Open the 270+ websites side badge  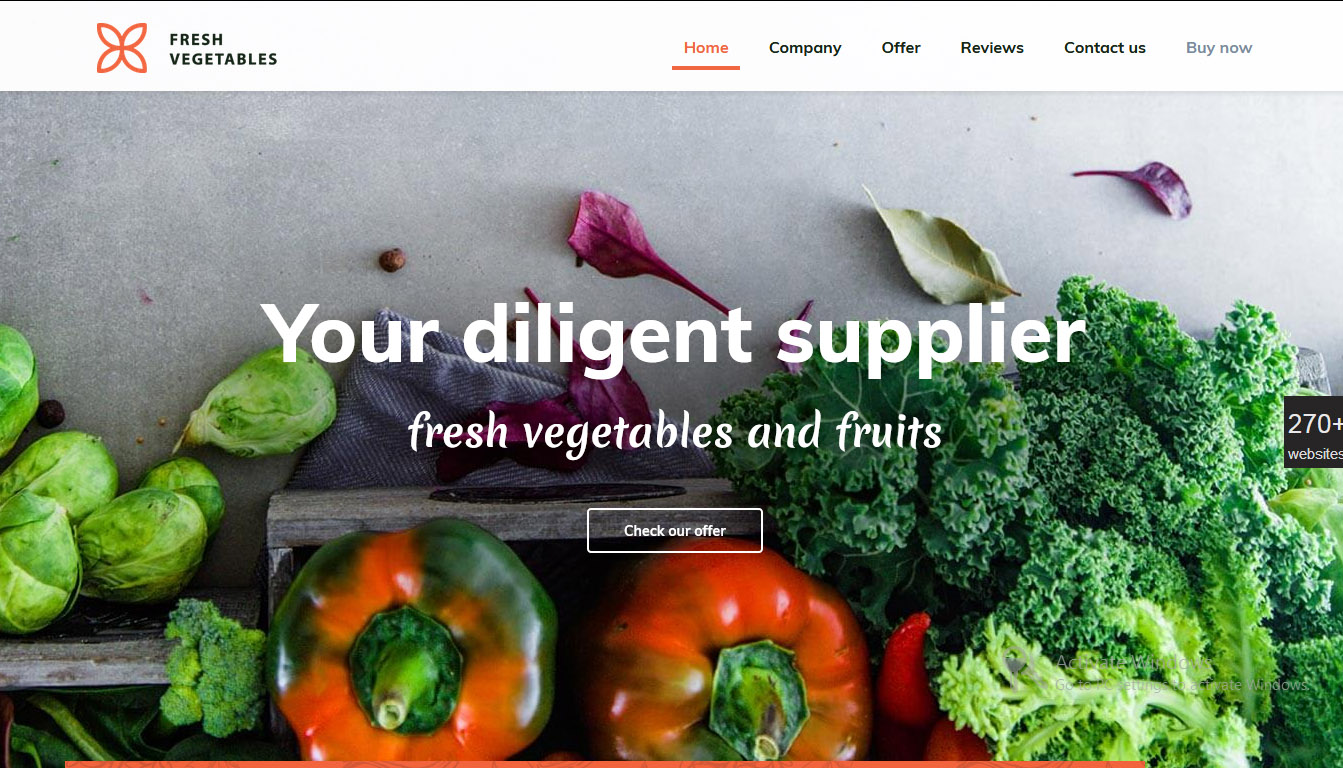coord(1314,432)
